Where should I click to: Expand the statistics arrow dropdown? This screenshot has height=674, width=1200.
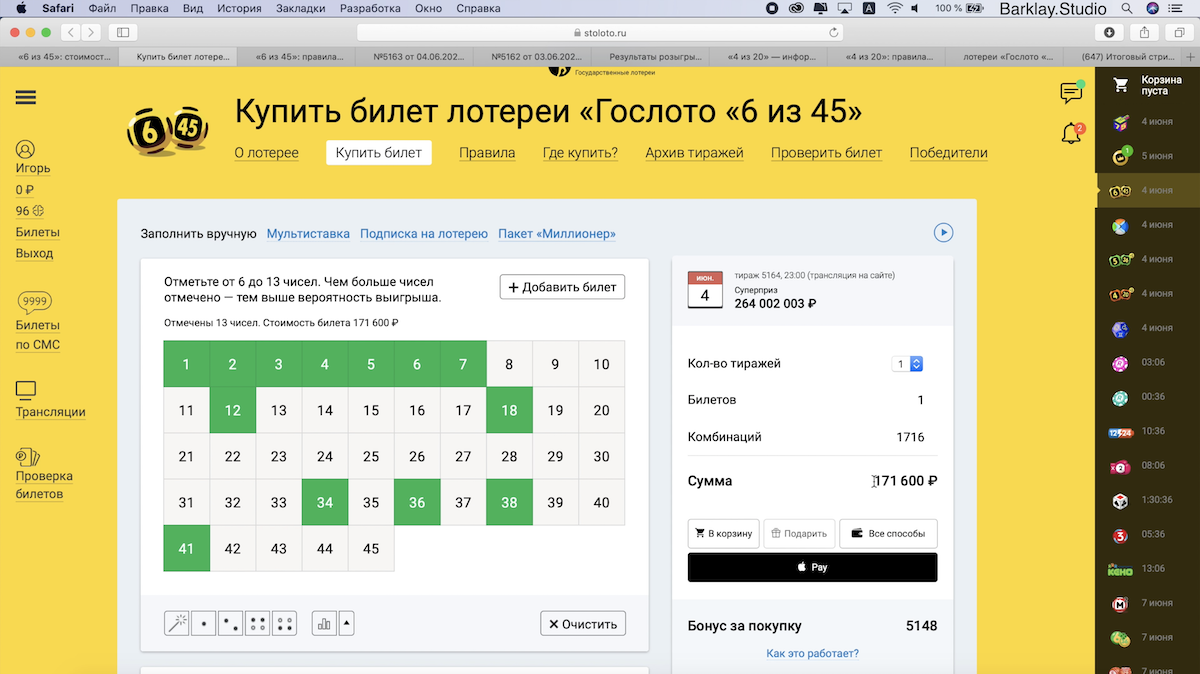coord(347,623)
